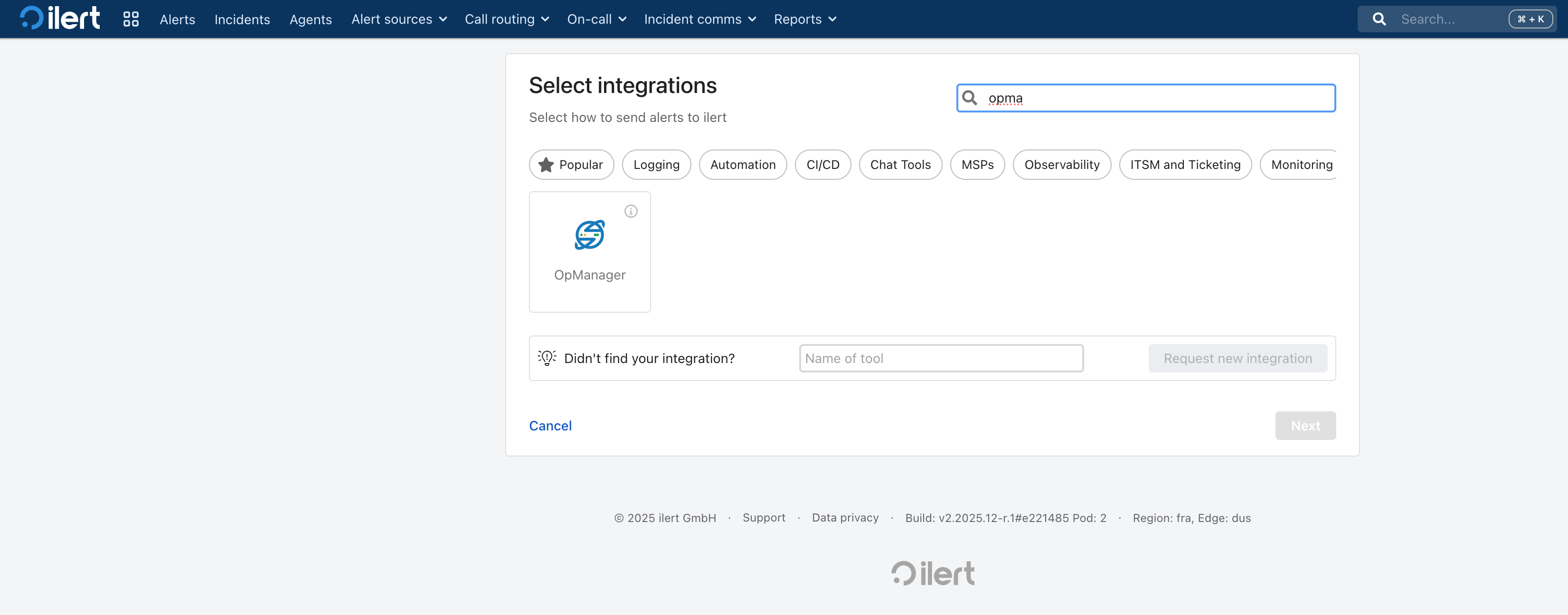Open the Incidents menu item
The width and height of the screenshot is (1568, 615).
[x=242, y=19]
